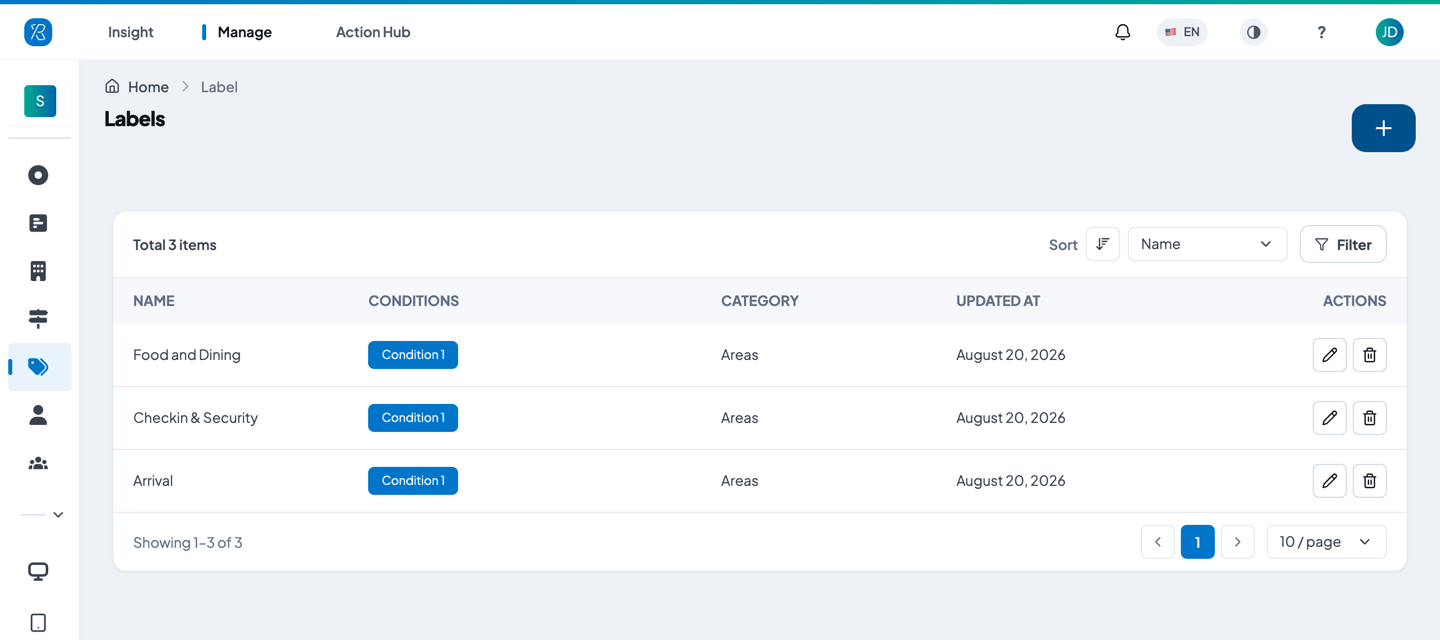Screen dimensions: 1440x640
Task: Go to the next page arrow
Action: coord(1238,542)
